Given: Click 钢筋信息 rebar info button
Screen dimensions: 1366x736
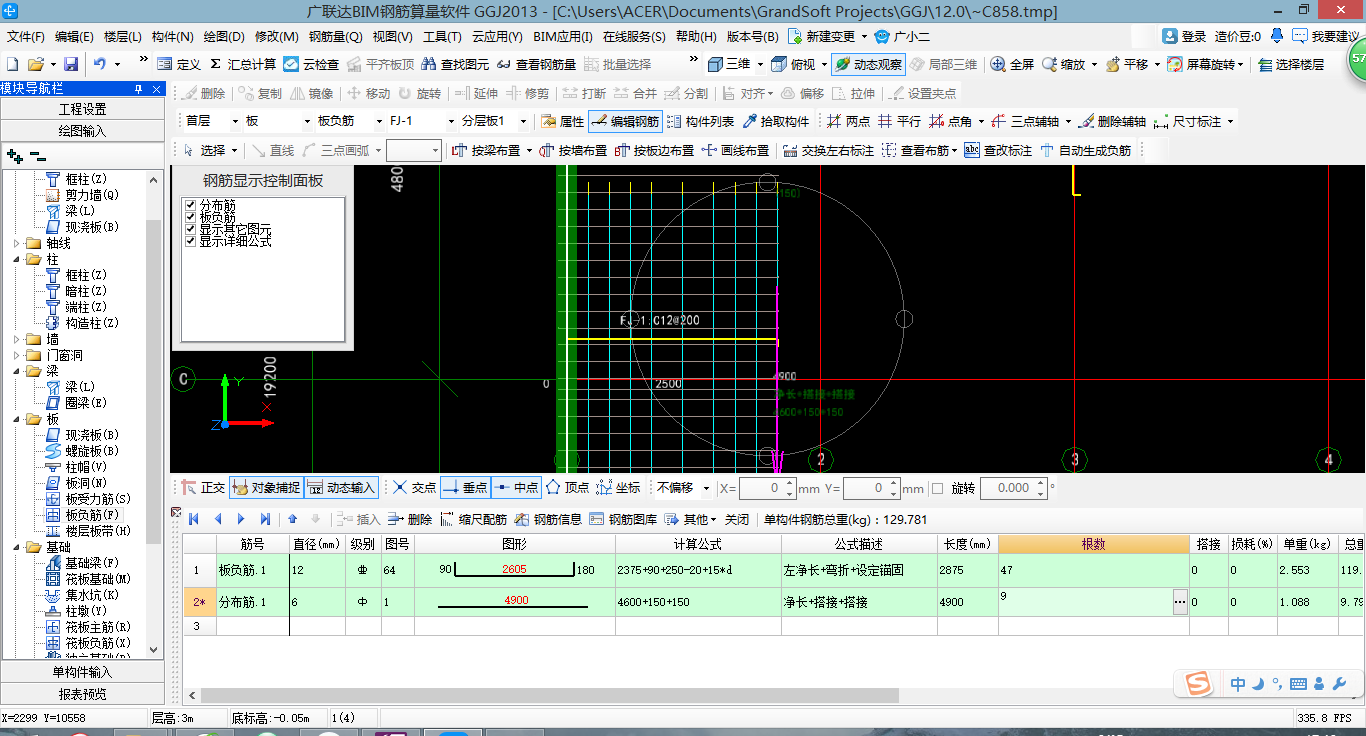Looking at the screenshot, I should click(548, 519).
